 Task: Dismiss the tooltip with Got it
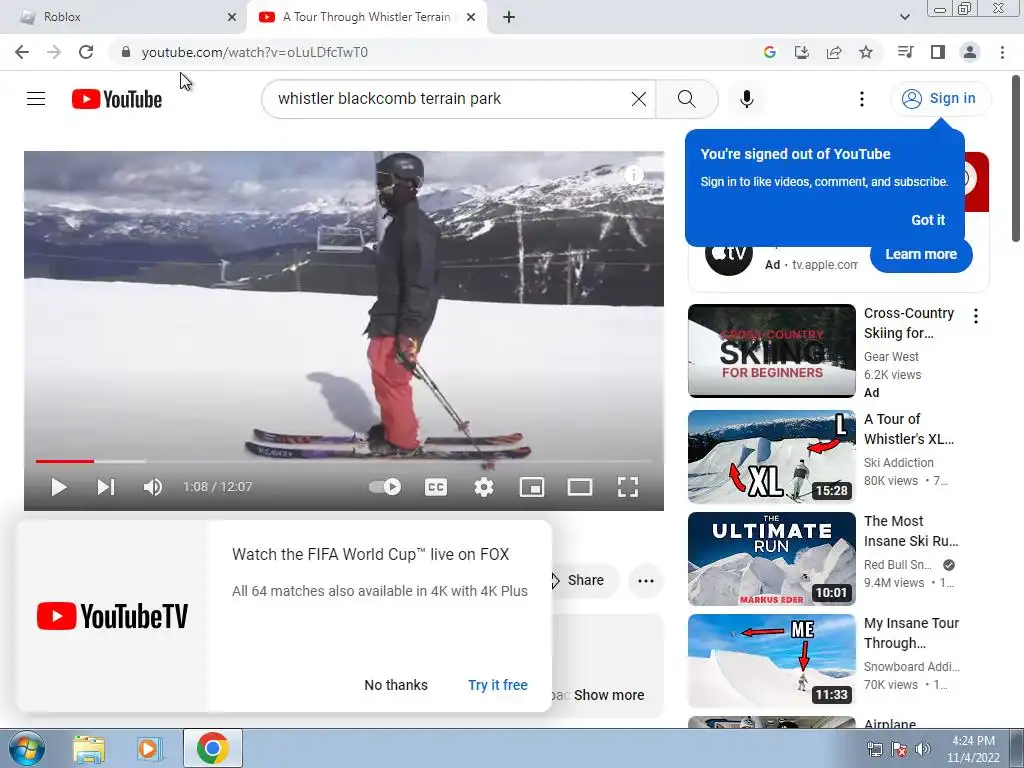[928, 220]
